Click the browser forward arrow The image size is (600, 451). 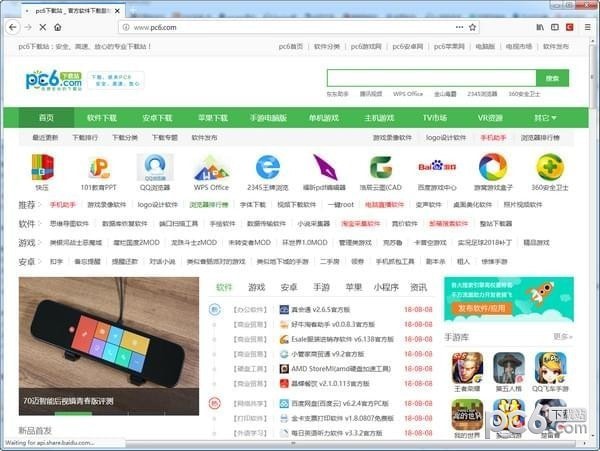click(x=28, y=27)
